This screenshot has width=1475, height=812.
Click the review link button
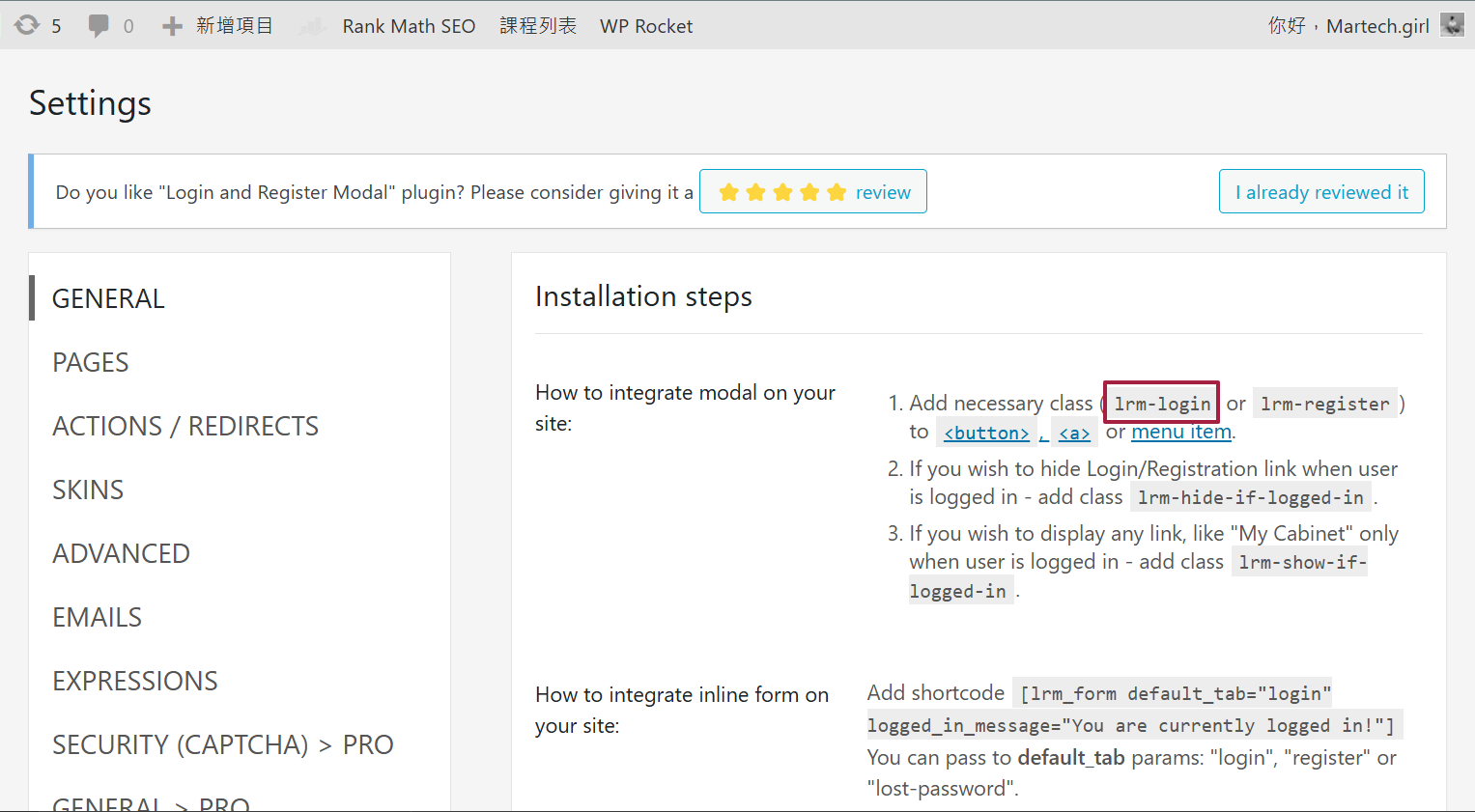pyautogui.click(x=882, y=192)
